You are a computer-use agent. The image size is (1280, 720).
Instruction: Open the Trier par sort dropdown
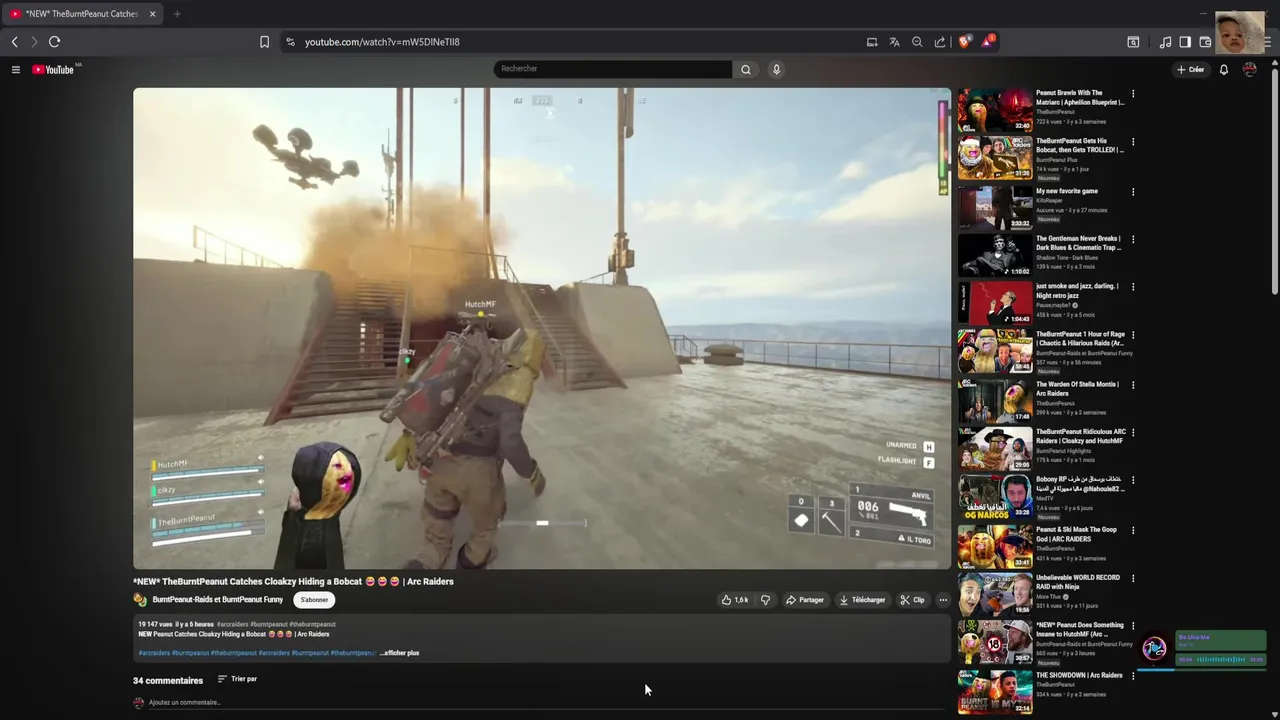click(x=237, y=679)
